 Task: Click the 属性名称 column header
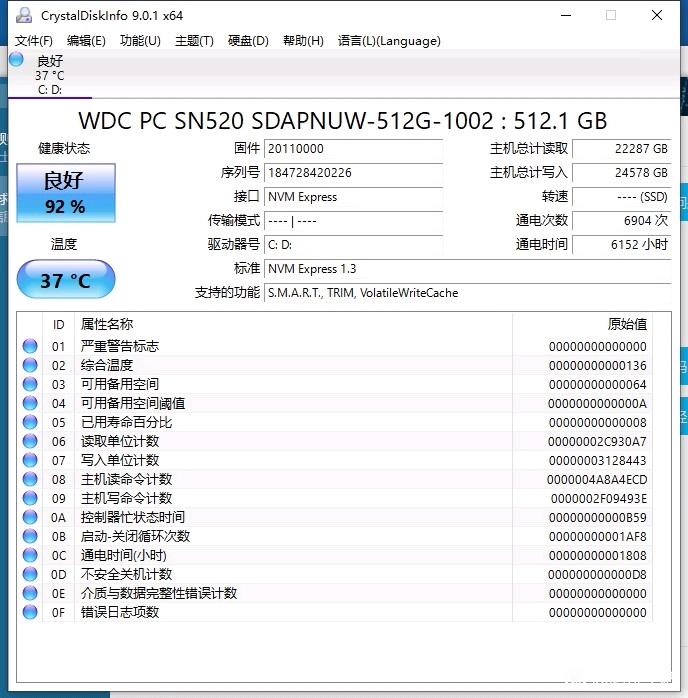point(293,325)
